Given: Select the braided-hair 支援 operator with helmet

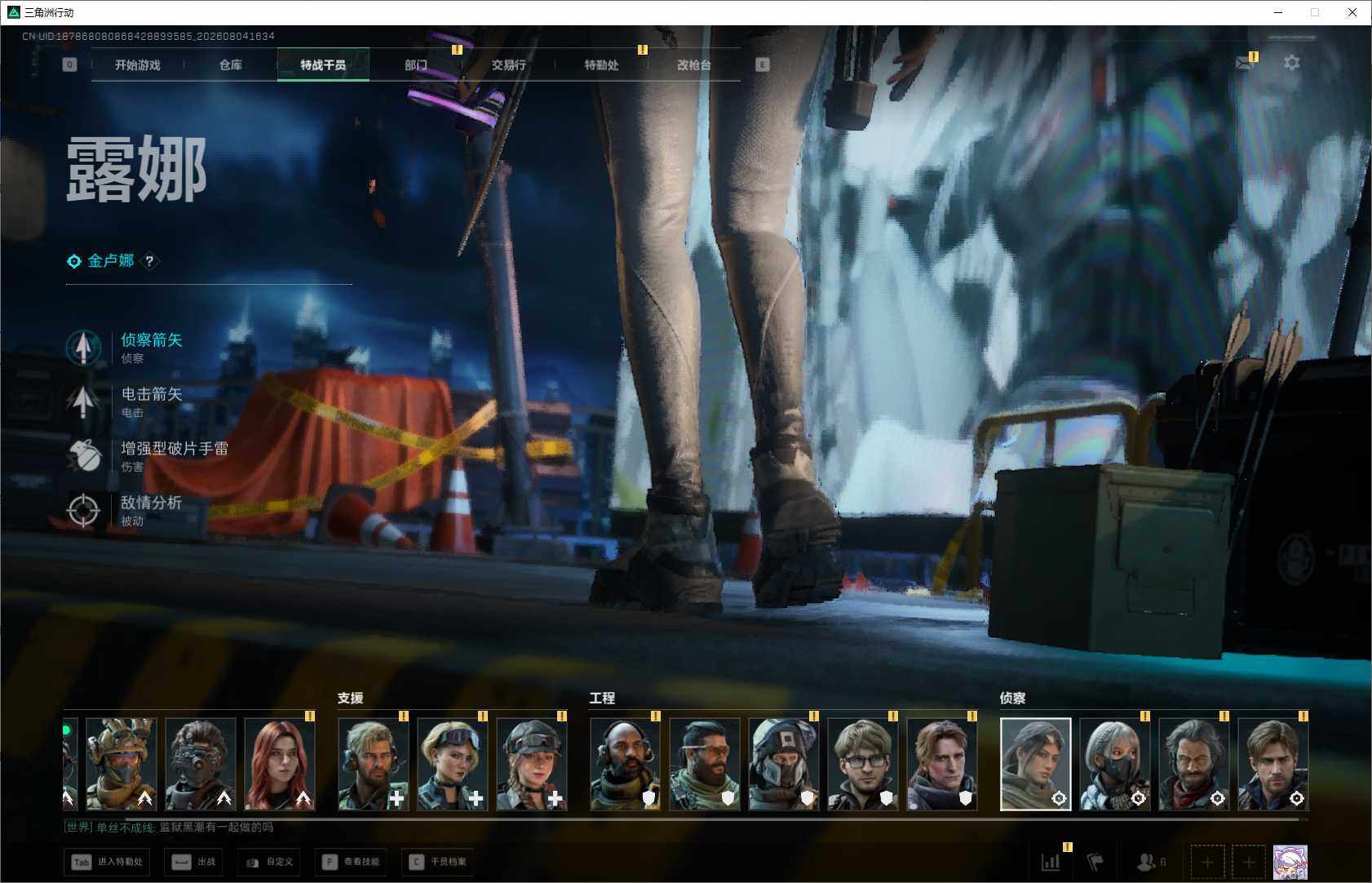Looking at the screenshot, I should tap(532, 764).
